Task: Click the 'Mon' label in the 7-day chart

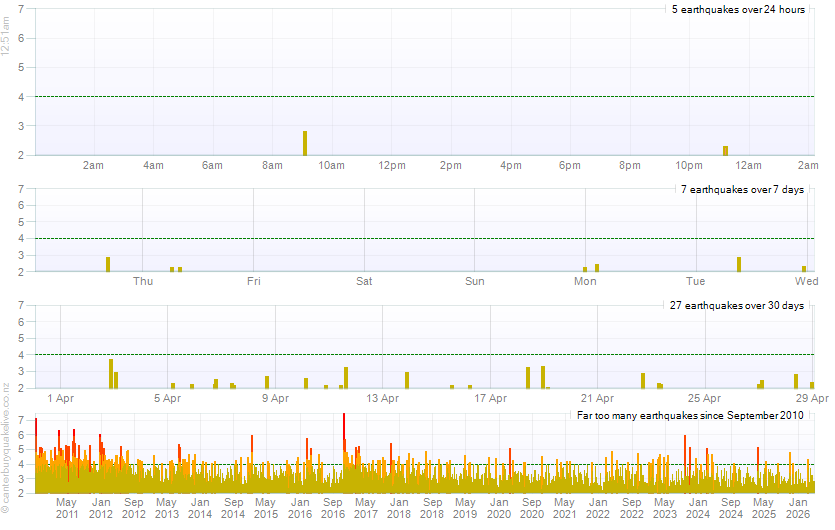Action: coord(585,281)
